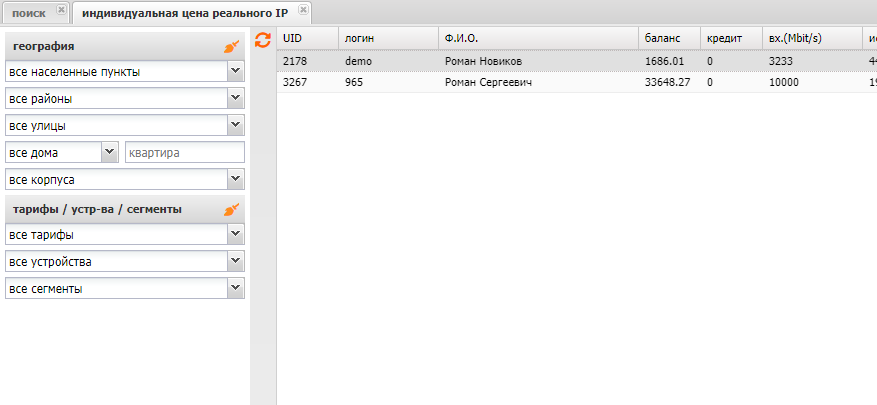Click the clear icon in тарифы header

[x=231, y=210]
